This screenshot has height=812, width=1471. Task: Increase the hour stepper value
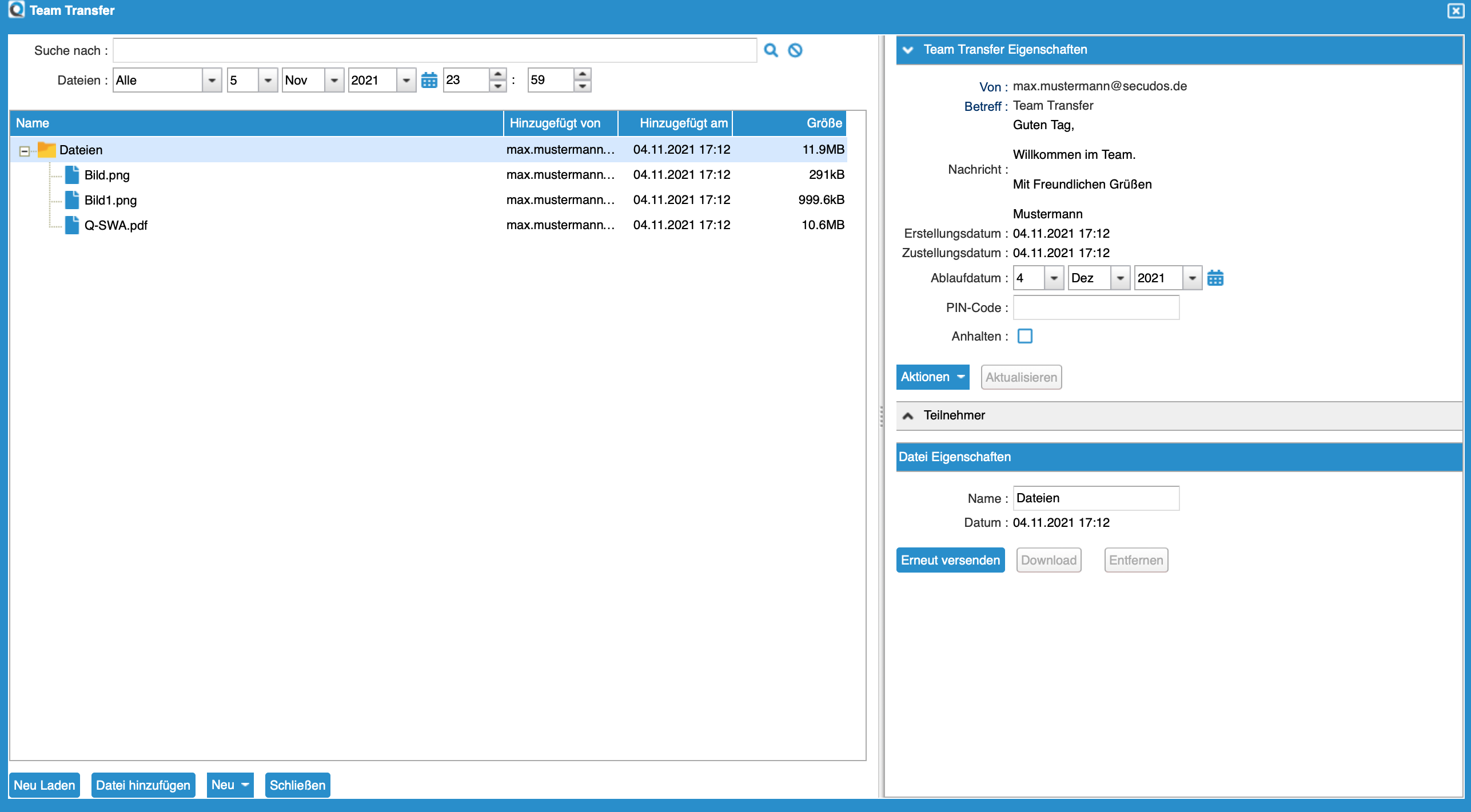point(498,74)
